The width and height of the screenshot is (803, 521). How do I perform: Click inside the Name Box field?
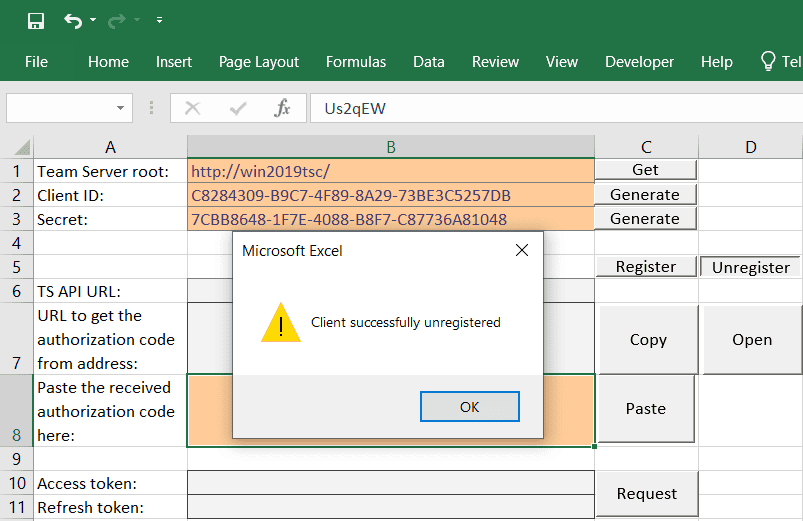(x=60, y=108)
